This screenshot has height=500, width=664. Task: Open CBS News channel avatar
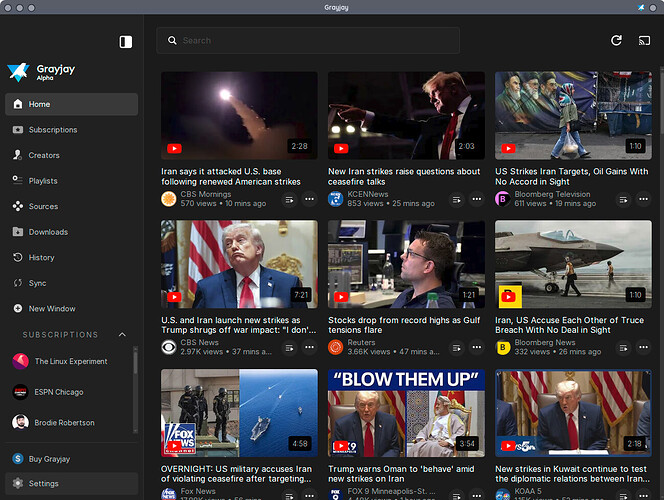(169, 347)
